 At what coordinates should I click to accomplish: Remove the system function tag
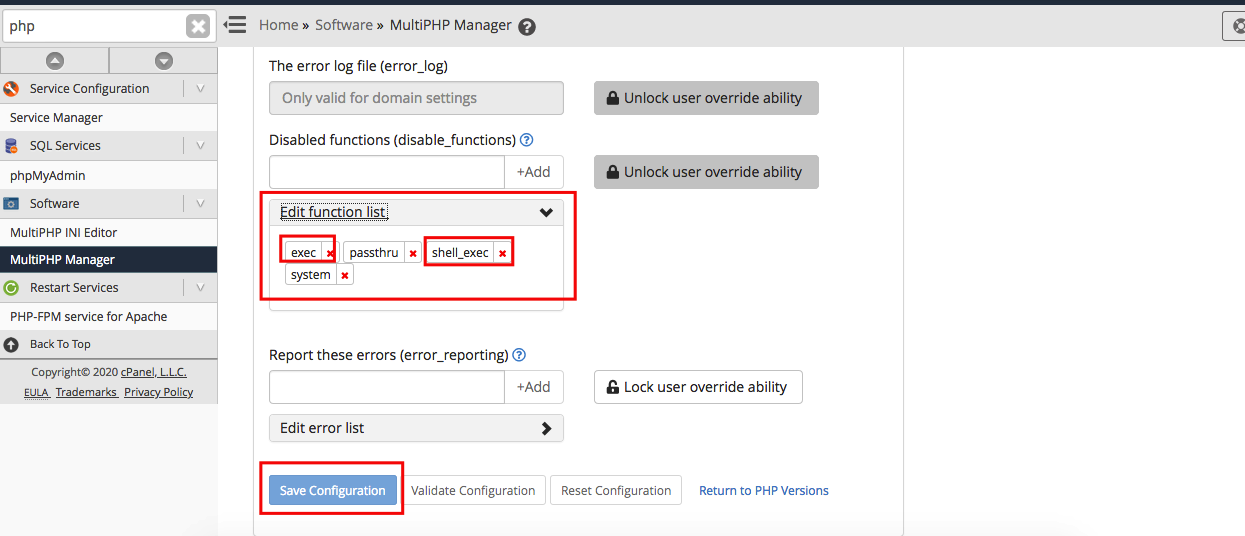(x=344, y=275)
